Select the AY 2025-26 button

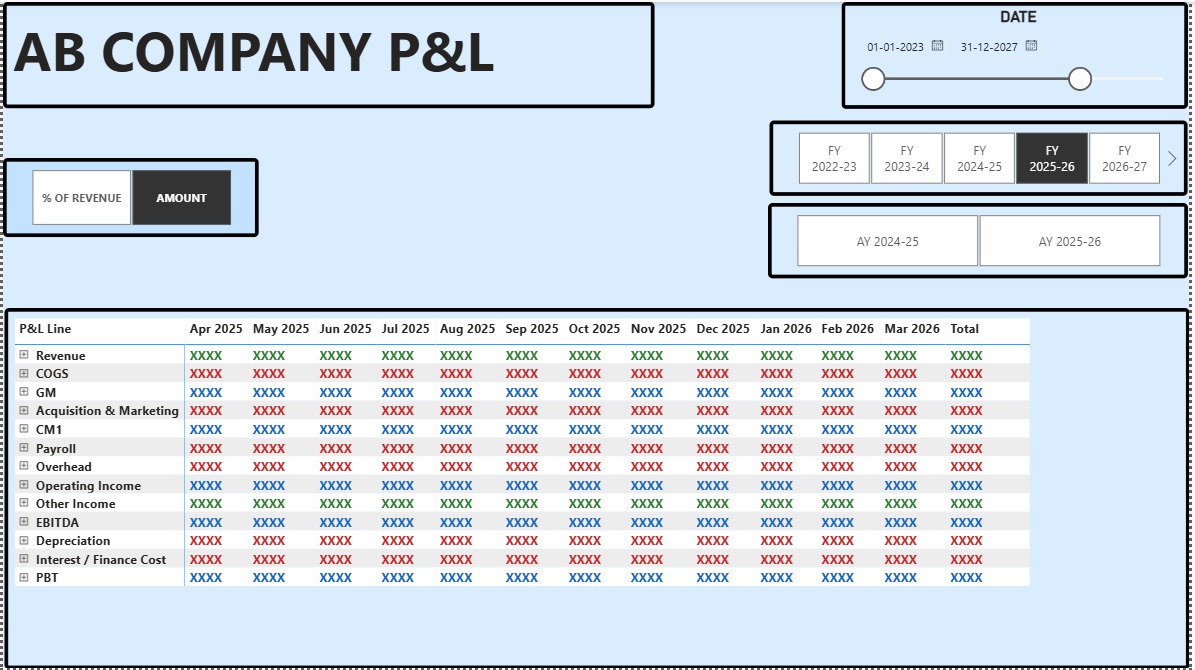click(1069, 241)
